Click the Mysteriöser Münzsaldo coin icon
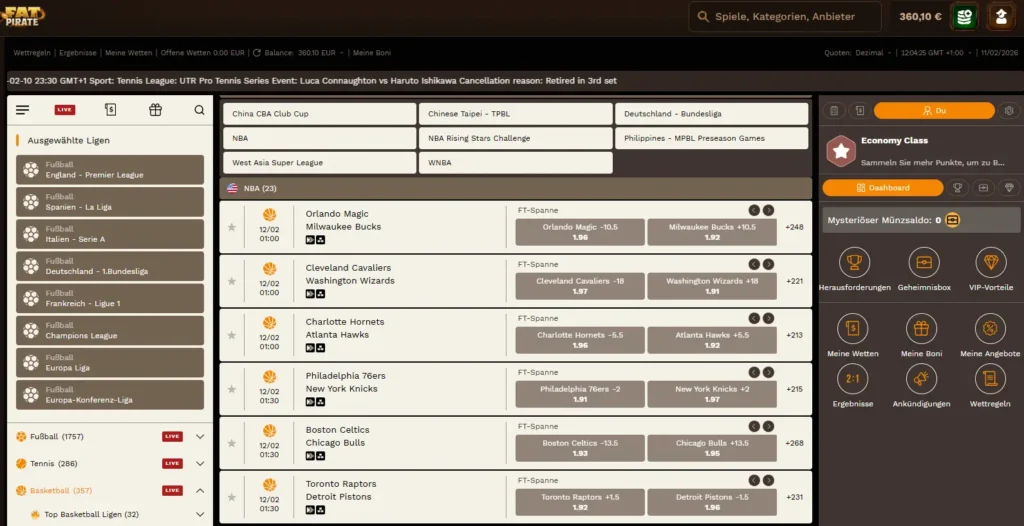Screen dimensions: 1024x526 [x=952, y=220]
